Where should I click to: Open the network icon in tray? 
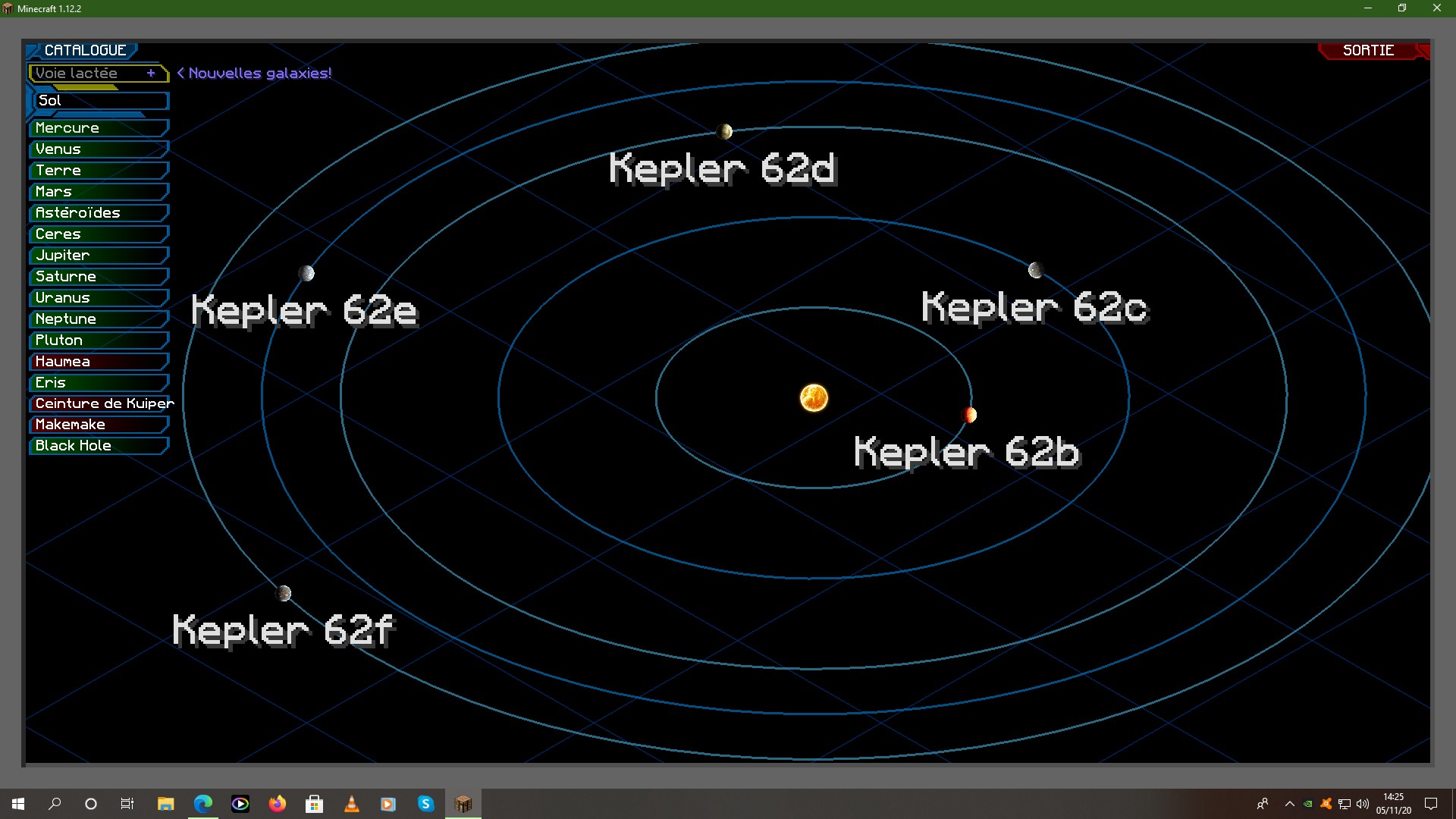1345,804
